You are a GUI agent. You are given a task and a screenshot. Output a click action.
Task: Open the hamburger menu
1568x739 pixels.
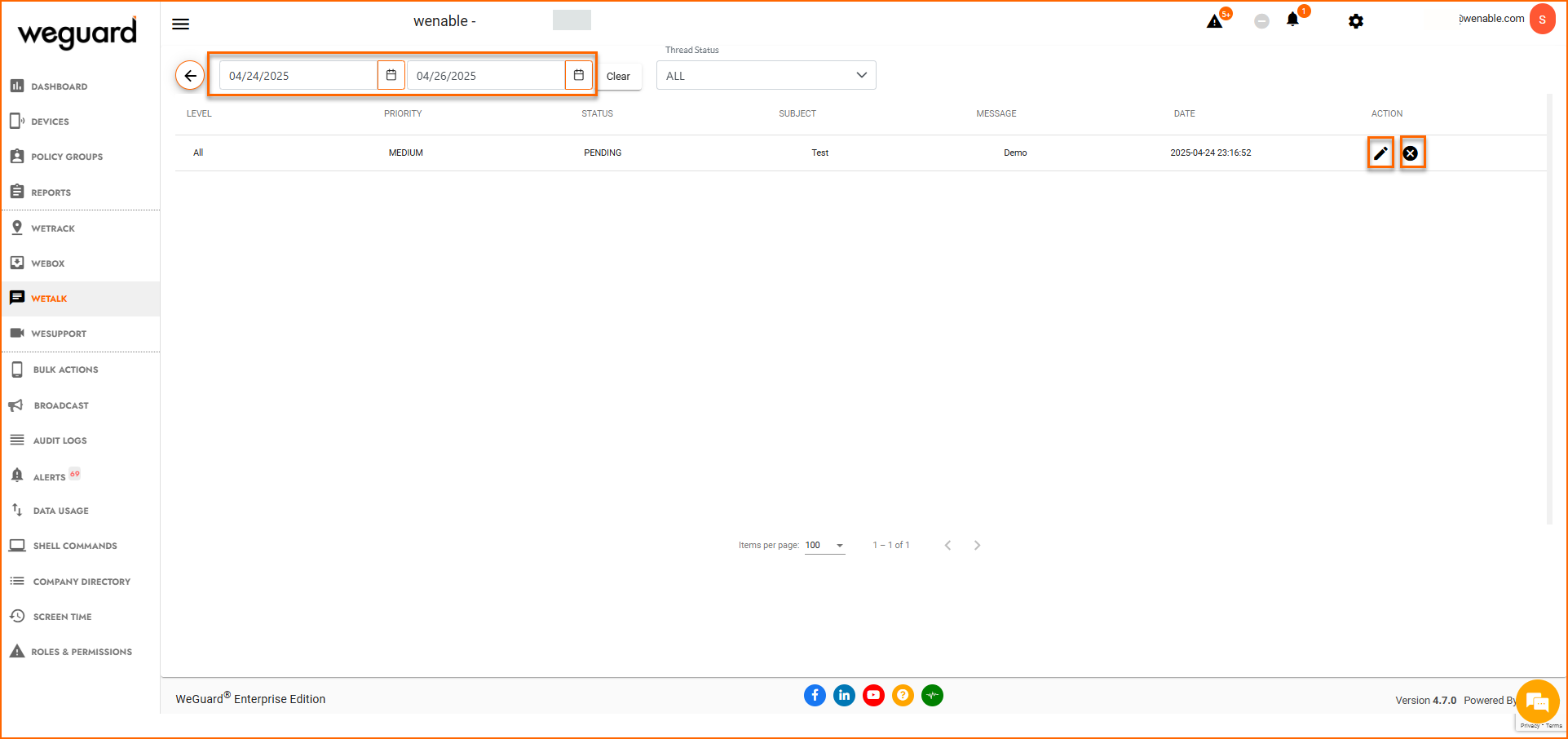tap(181, 24)
